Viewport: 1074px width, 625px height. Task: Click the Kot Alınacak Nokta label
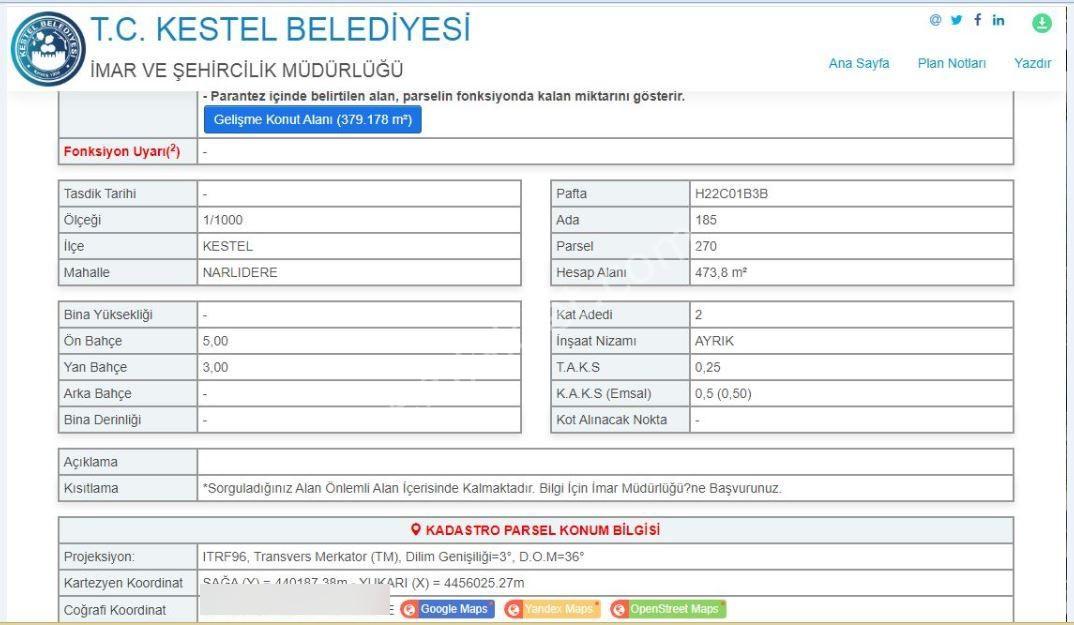pyautogui.click(x=611, y=419)
